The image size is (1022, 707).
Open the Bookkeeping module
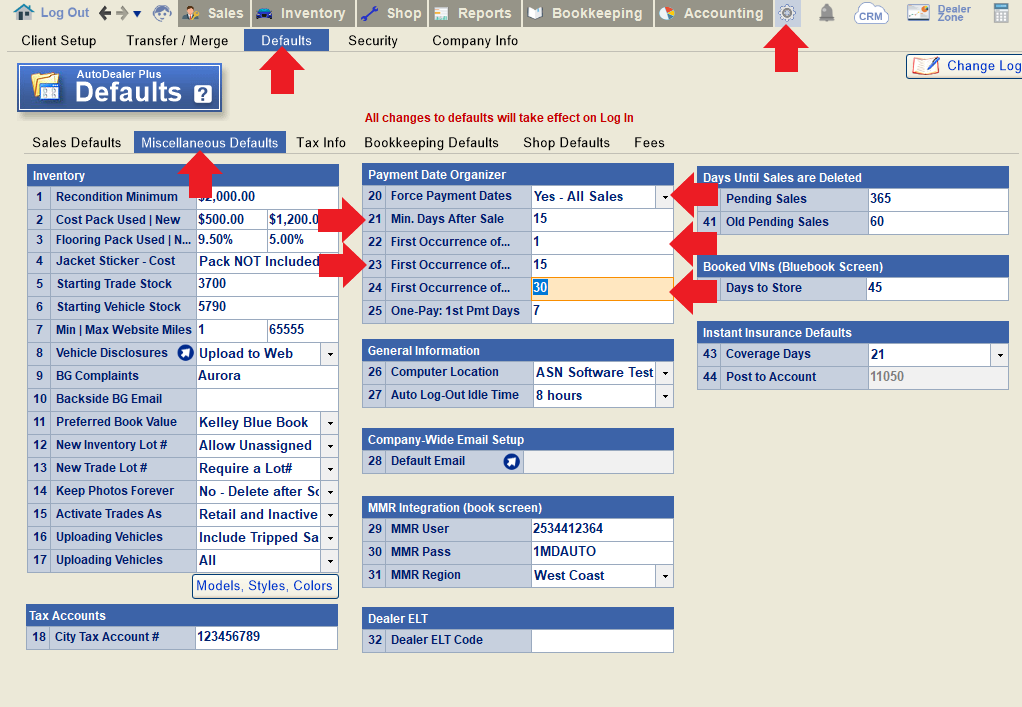click(x=587, y=13)
